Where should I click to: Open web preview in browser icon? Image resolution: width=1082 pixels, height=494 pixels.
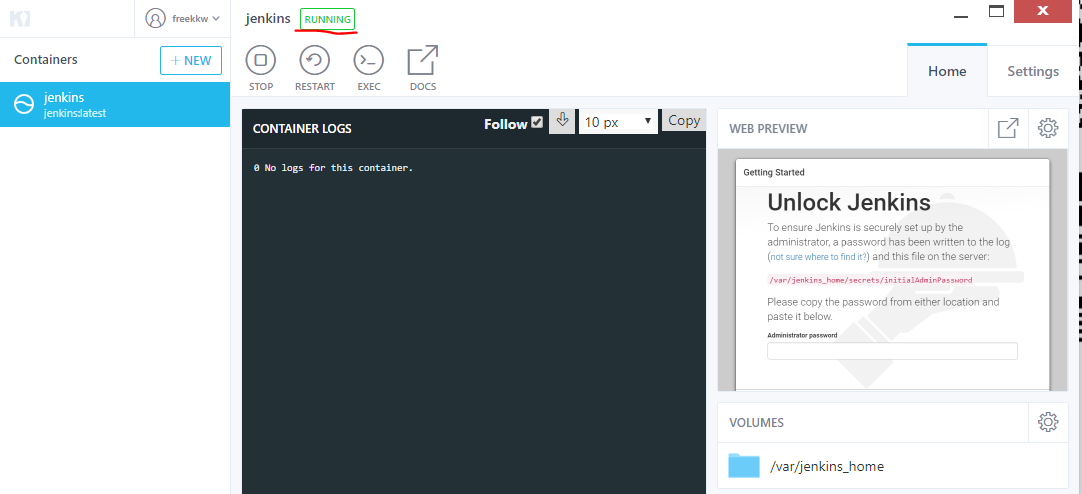pos(1007,128)
